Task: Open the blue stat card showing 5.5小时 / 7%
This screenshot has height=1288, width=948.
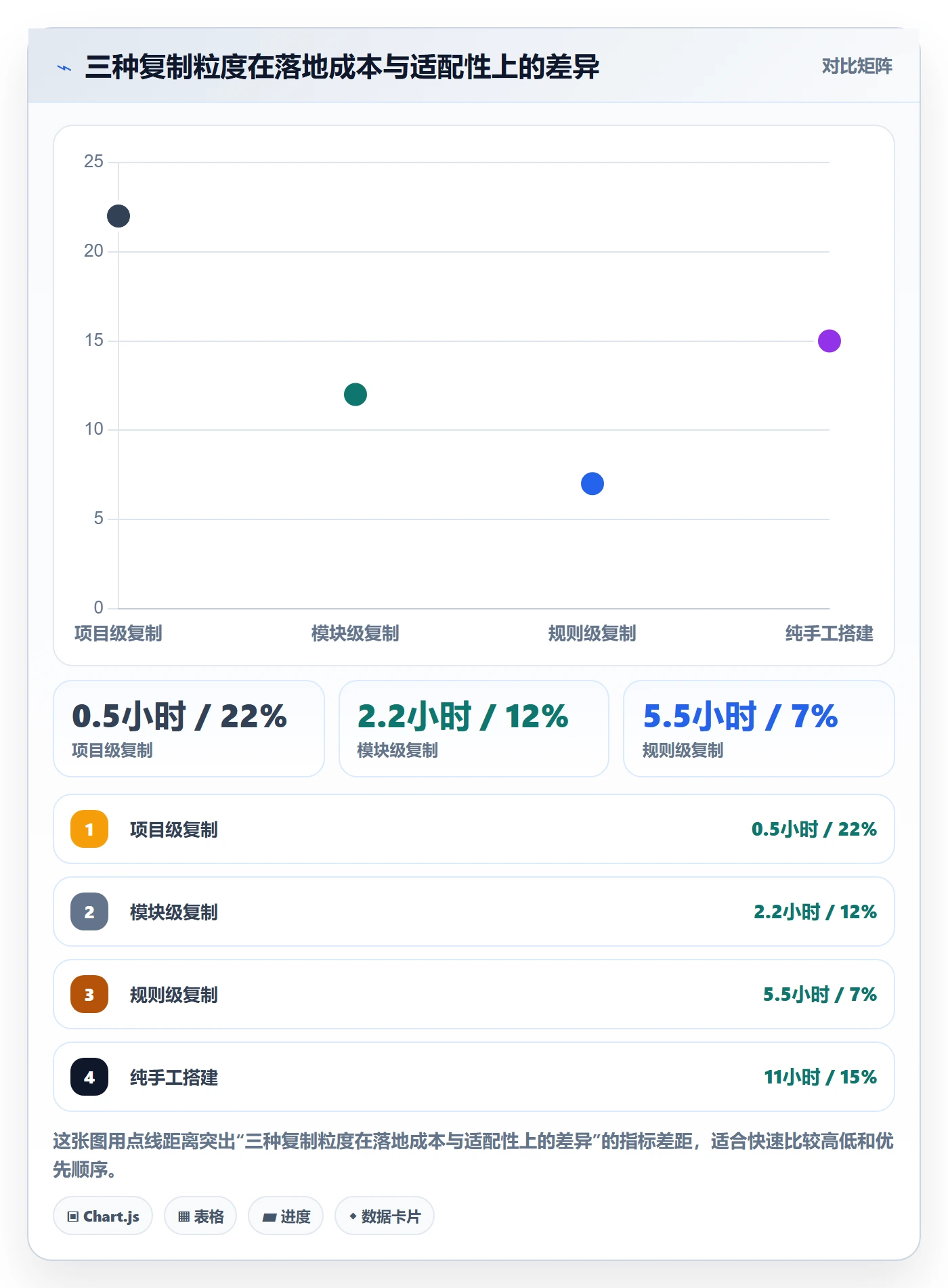Action: [x=759, y=729]
